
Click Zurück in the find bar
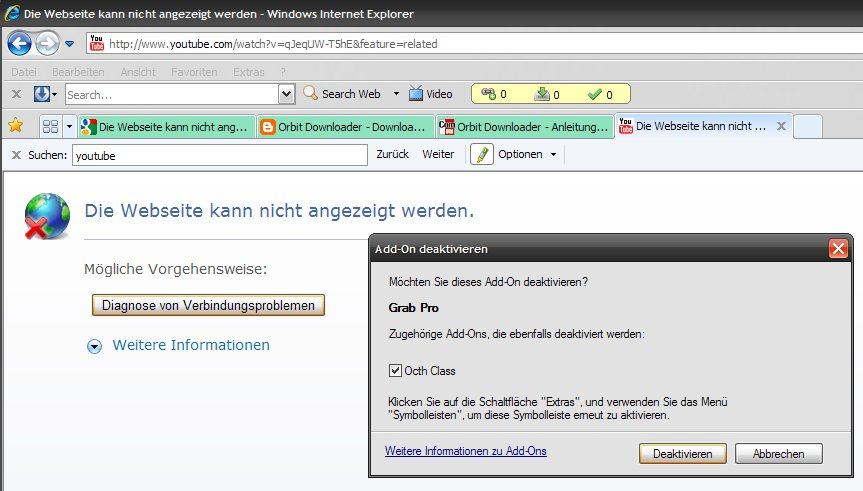pos(392,154)
